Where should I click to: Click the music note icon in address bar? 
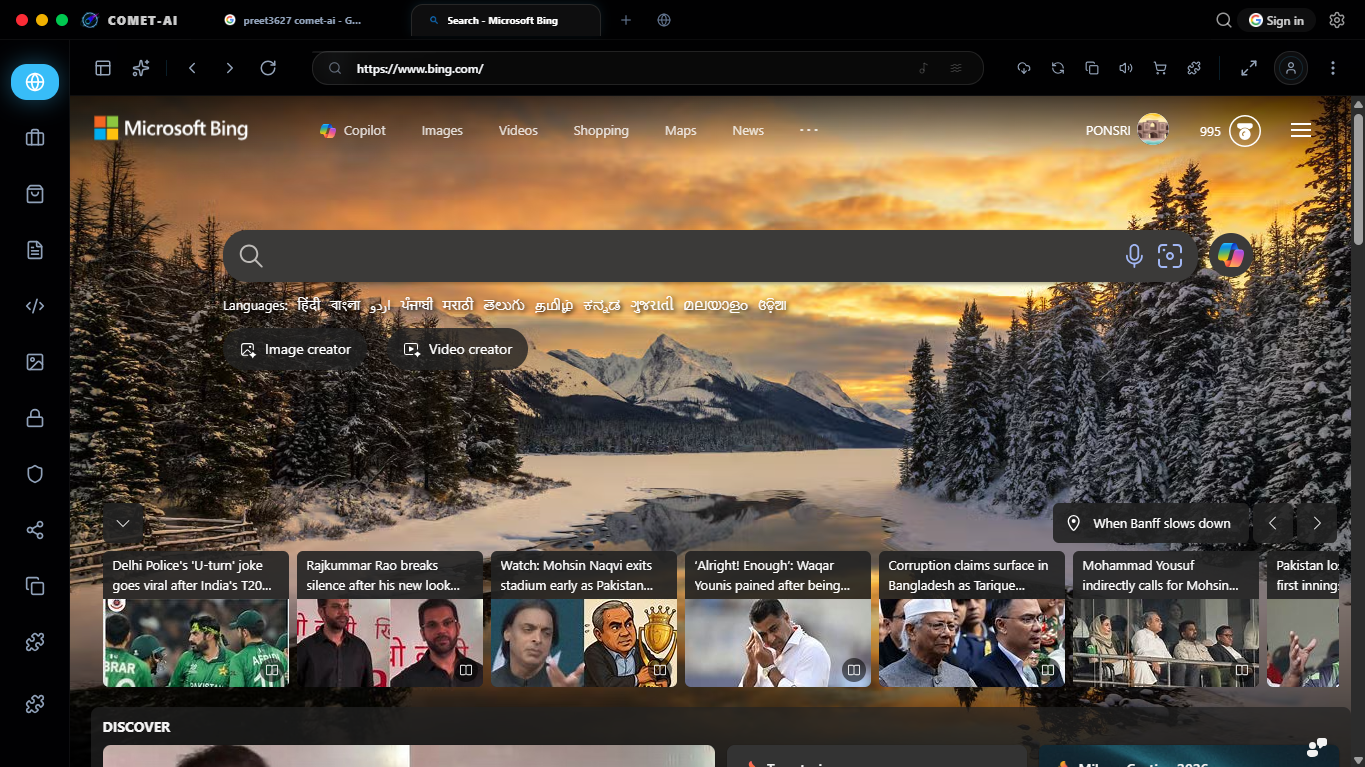point(924,68)
